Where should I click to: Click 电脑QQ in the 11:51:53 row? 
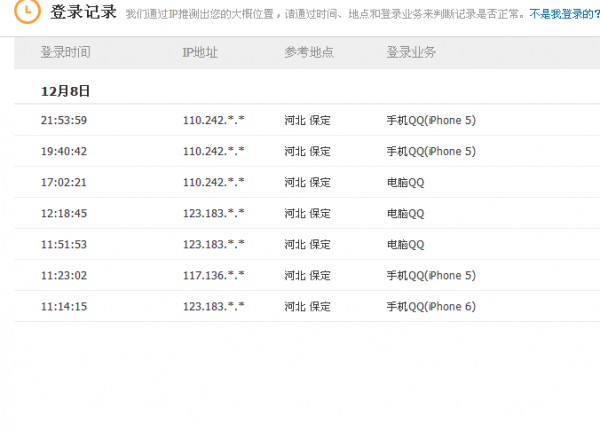pyautogui.click(x=406, y=244)
